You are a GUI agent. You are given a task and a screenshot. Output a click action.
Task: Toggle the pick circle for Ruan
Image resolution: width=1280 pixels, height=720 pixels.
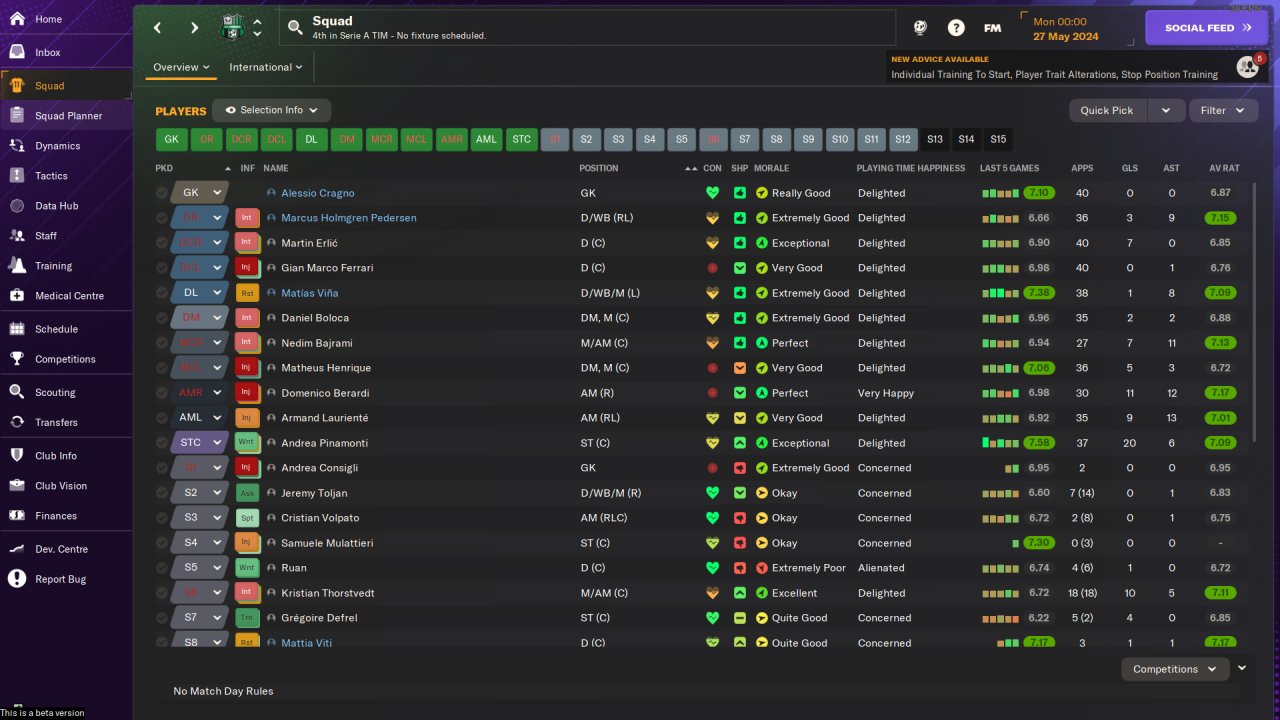(162, 568)
